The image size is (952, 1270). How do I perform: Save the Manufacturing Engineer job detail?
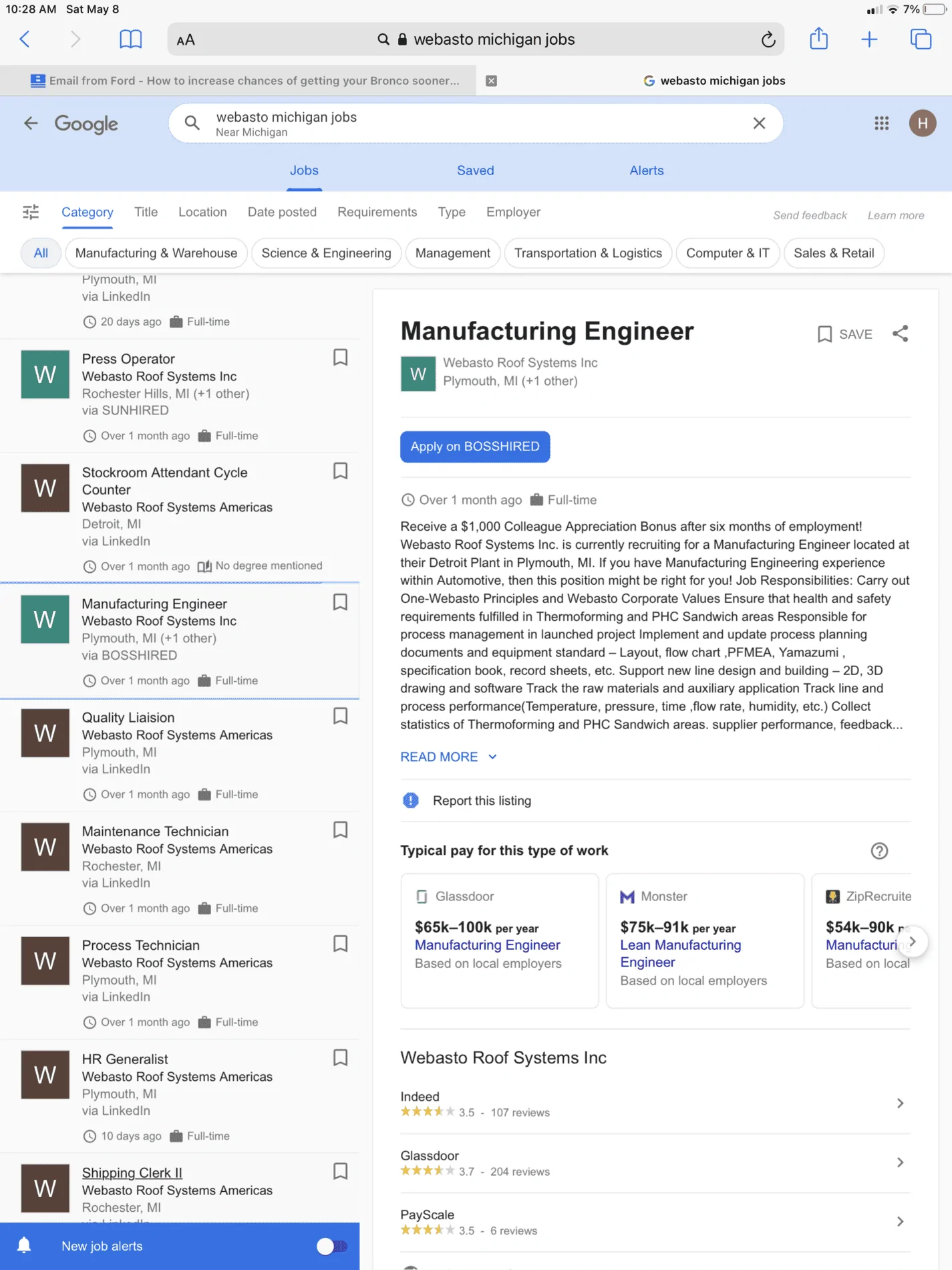(x=845, y=334)
